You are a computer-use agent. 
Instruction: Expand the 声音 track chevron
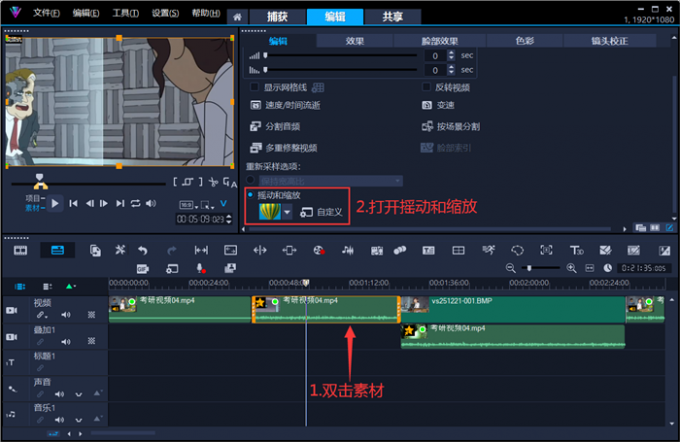(x=78, y=394)
